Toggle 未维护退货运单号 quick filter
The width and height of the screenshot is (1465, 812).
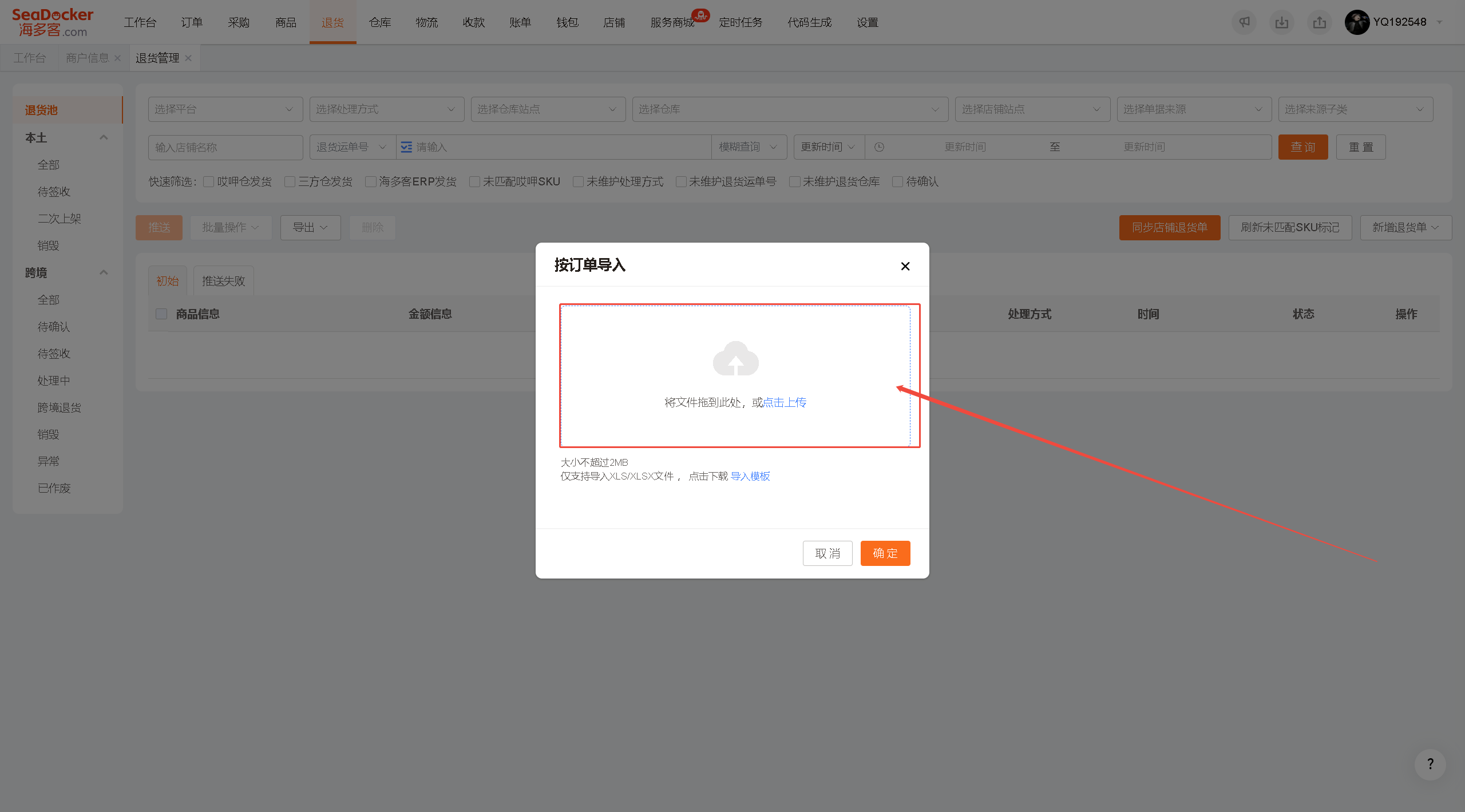coord(681,181)
